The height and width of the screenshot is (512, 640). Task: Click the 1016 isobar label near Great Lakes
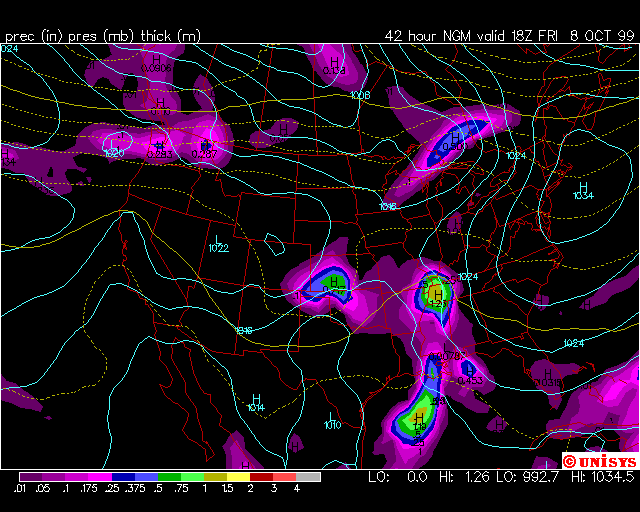point(388,206)
